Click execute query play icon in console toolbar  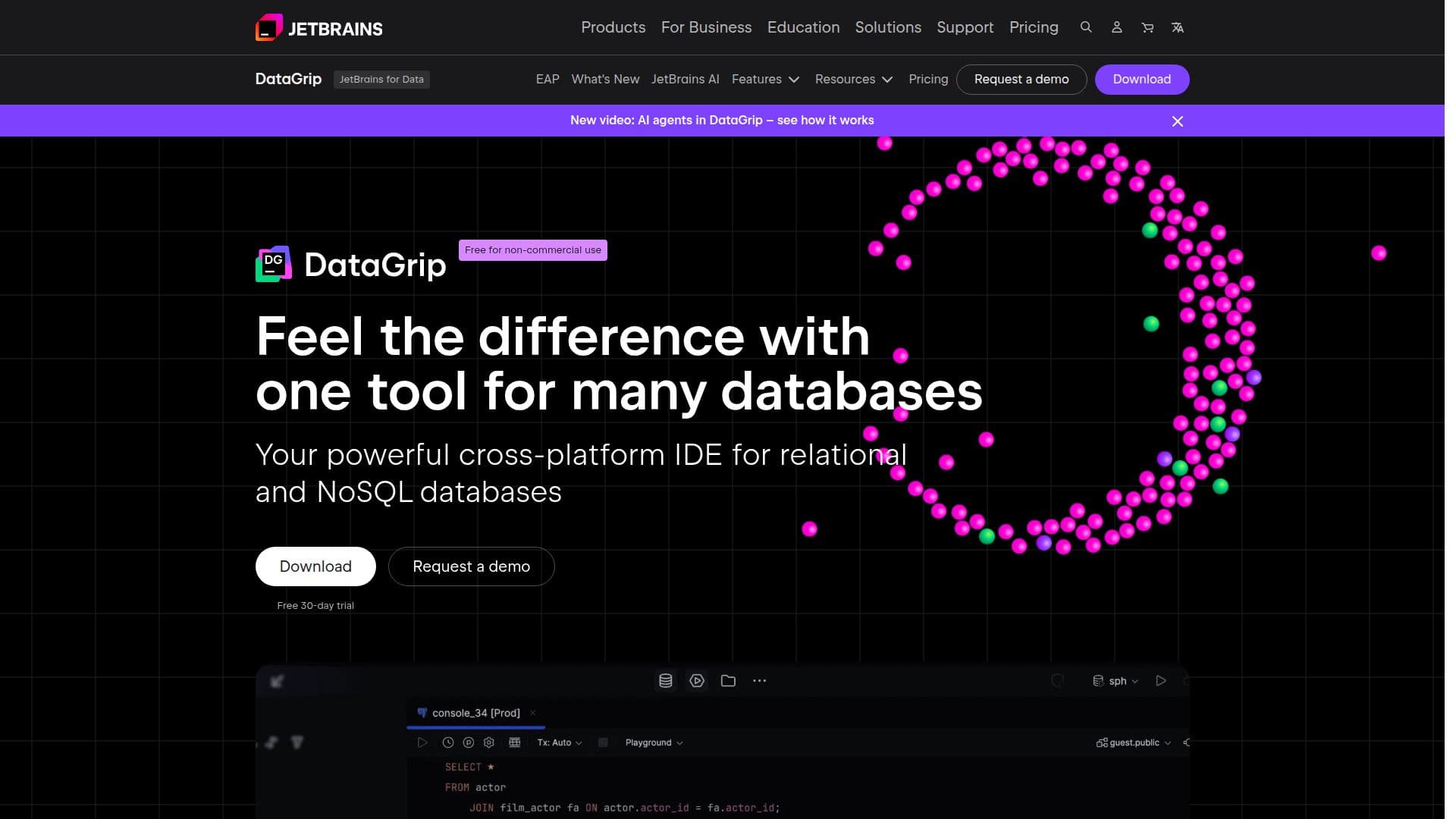422,742
